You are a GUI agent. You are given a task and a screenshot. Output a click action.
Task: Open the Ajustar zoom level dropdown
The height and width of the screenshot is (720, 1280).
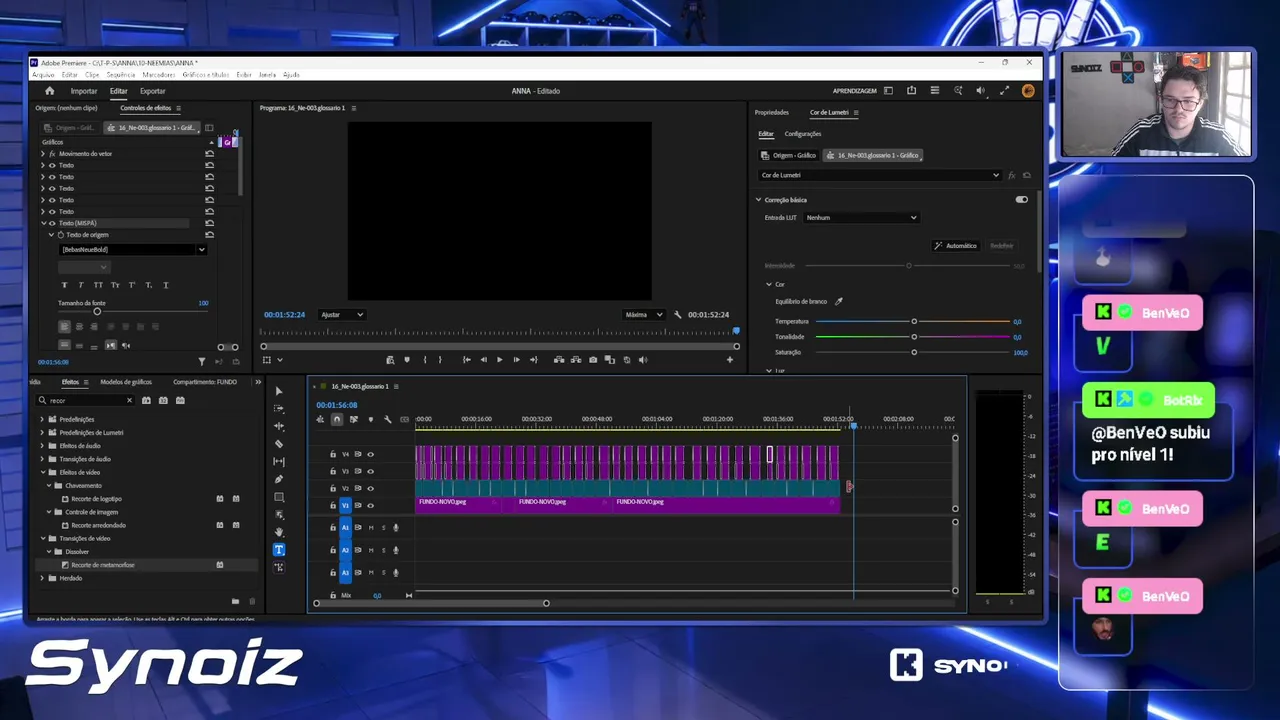pos(342,315)
